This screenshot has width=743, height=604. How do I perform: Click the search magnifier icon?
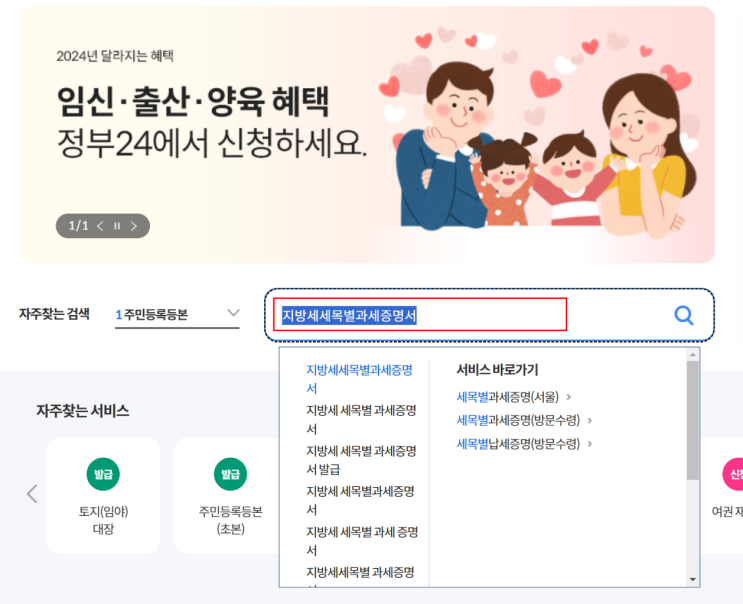point(684,316)
